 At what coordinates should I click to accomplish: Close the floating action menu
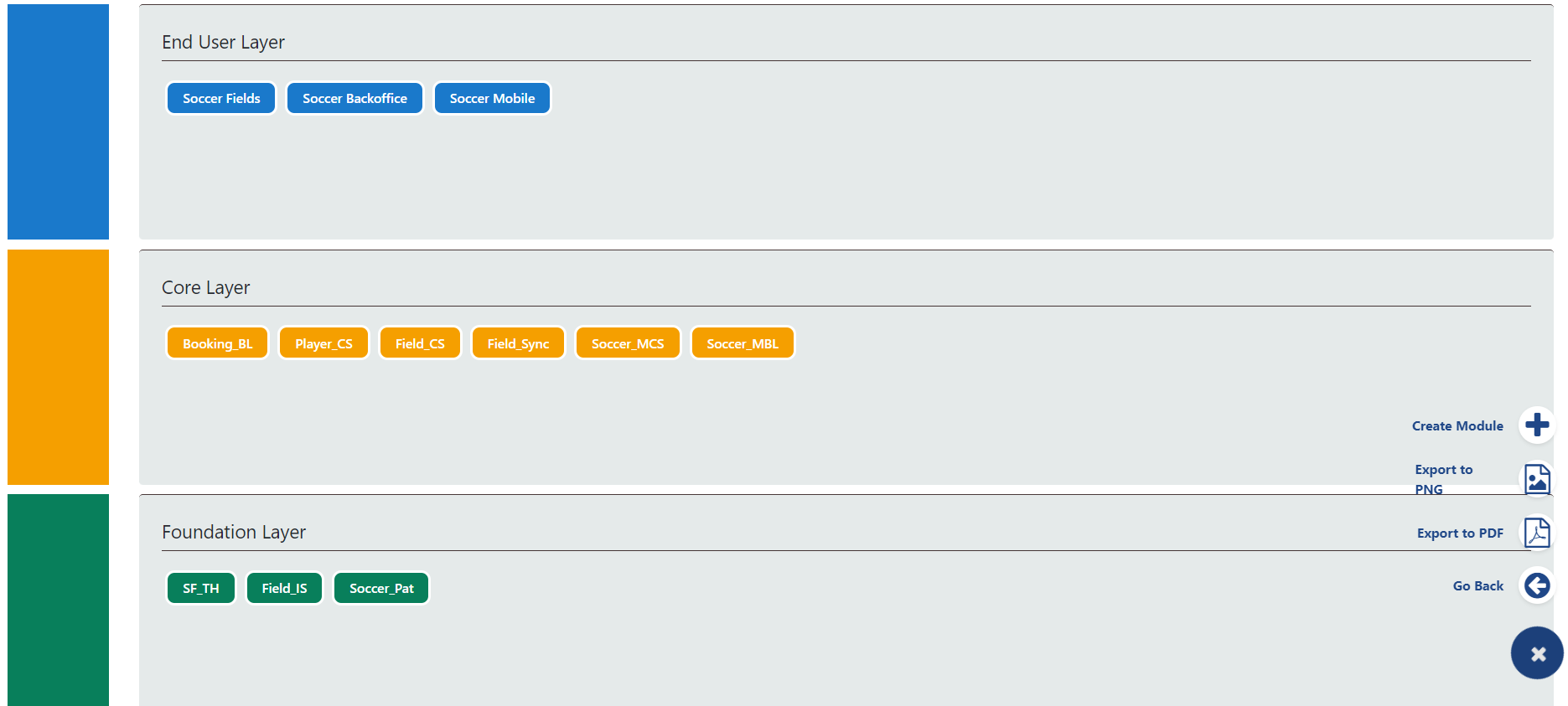[x=1537, y=653]
